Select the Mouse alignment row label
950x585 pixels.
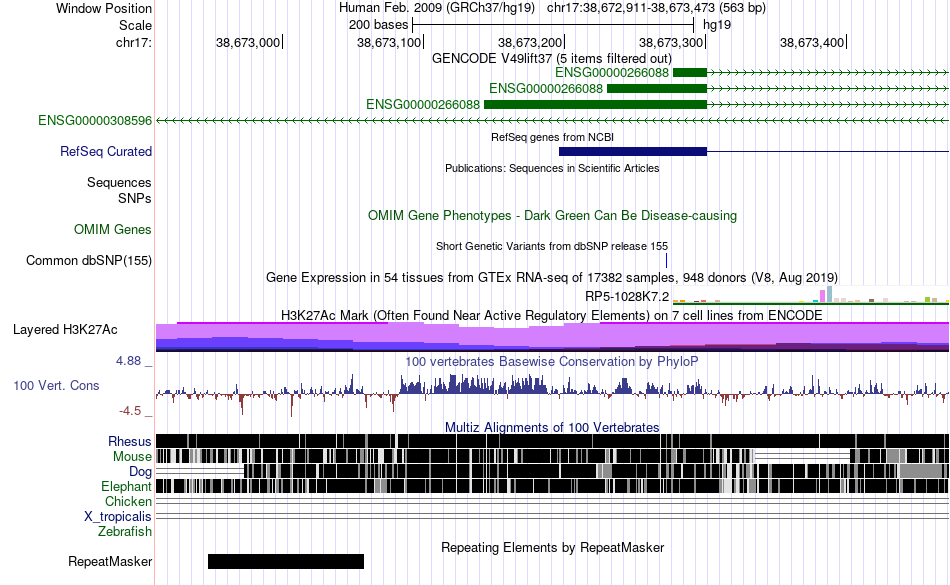click(x=132, y=457)
